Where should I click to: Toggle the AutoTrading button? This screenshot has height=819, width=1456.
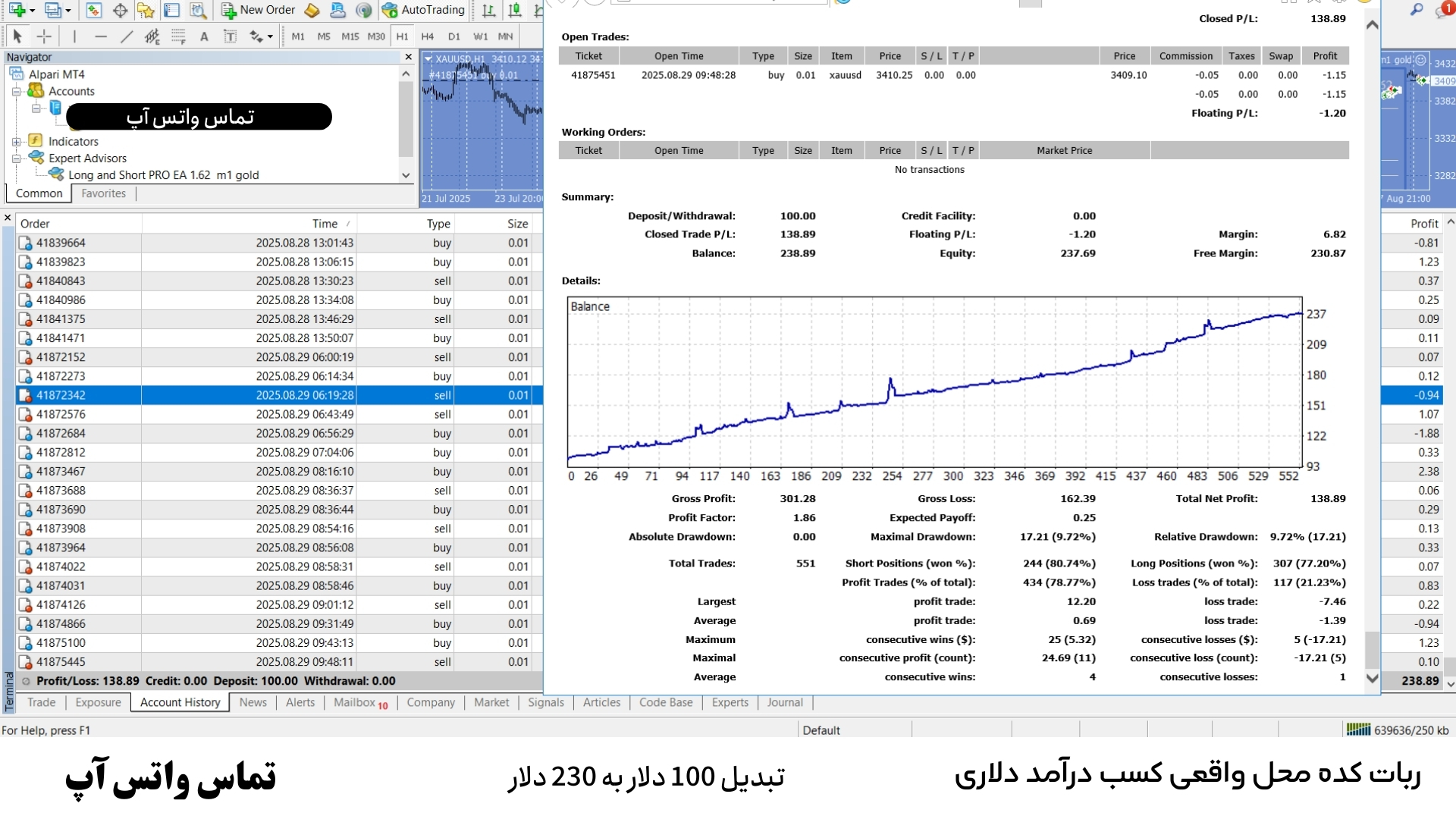pyautogui.click(x=423, y=10)
